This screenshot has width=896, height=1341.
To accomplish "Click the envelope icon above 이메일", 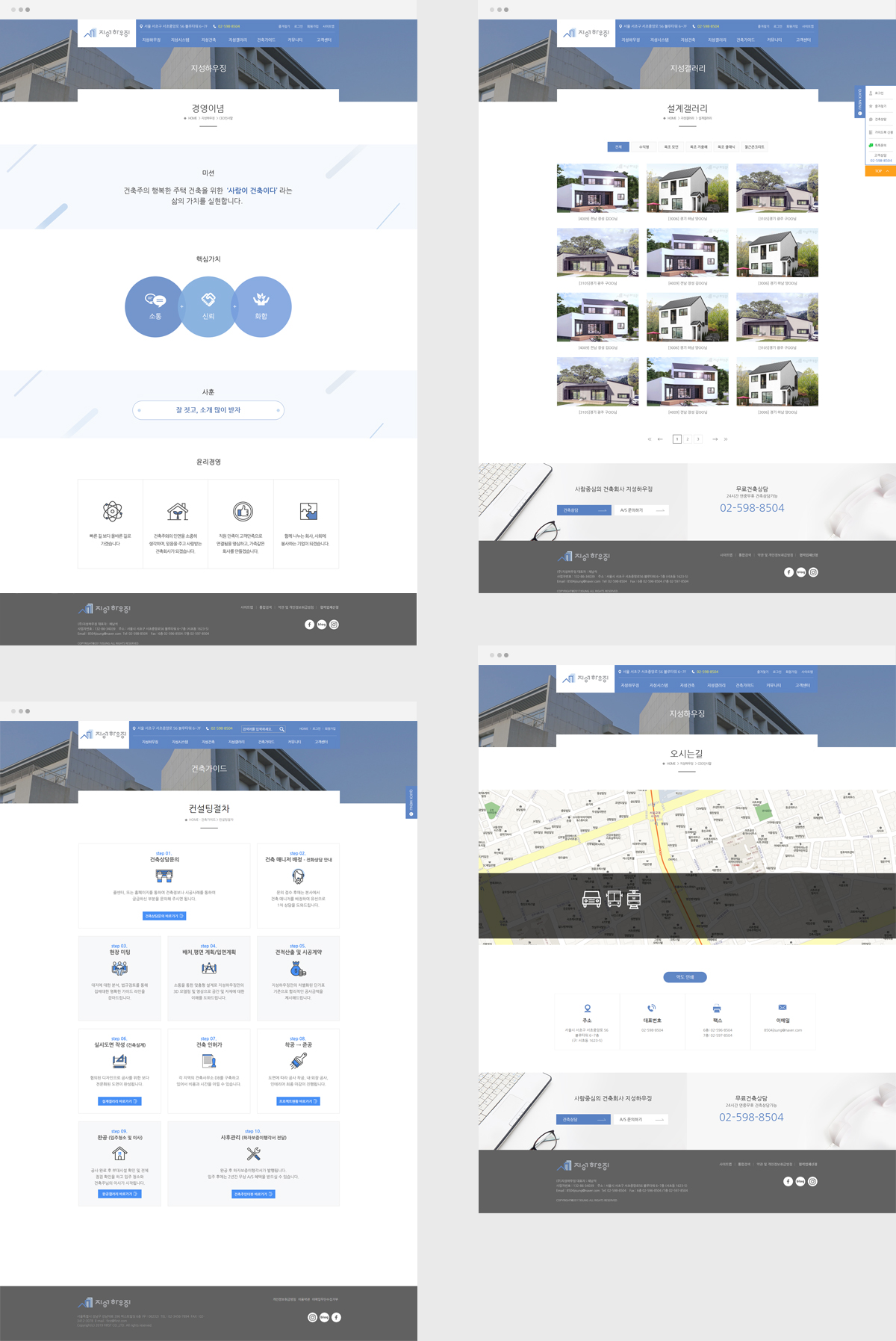I will pos(782,1008).
